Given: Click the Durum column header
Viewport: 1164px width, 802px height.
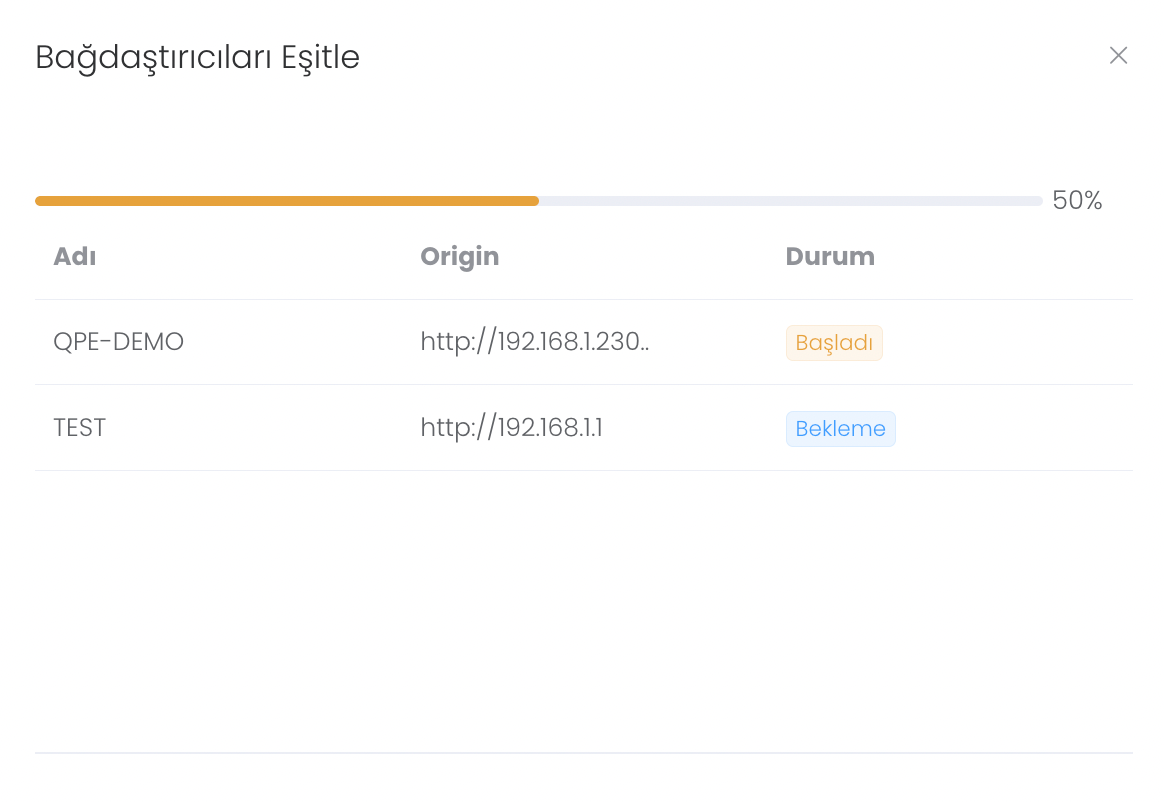Looking at the screenshot, I should click(x=830, y=257).
